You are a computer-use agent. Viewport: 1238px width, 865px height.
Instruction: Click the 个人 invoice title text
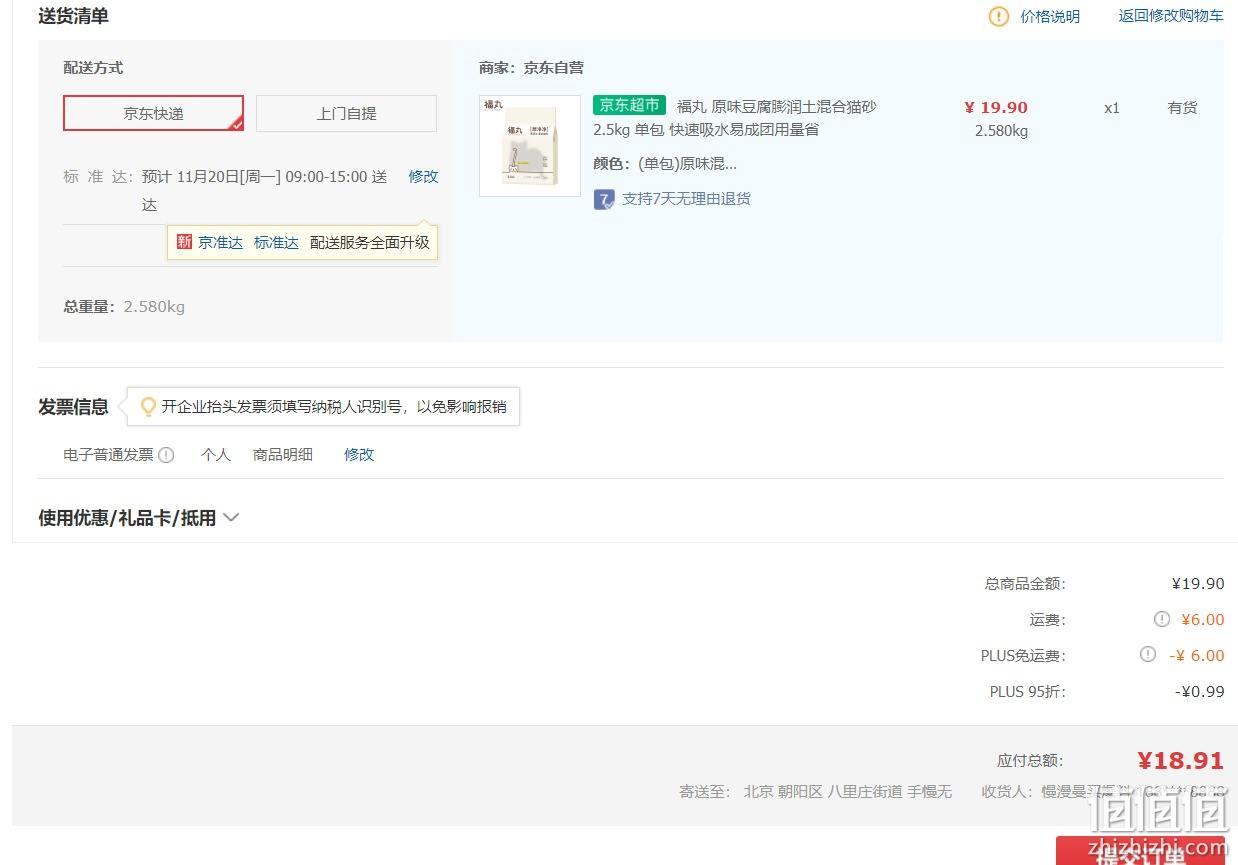[215, 454]
